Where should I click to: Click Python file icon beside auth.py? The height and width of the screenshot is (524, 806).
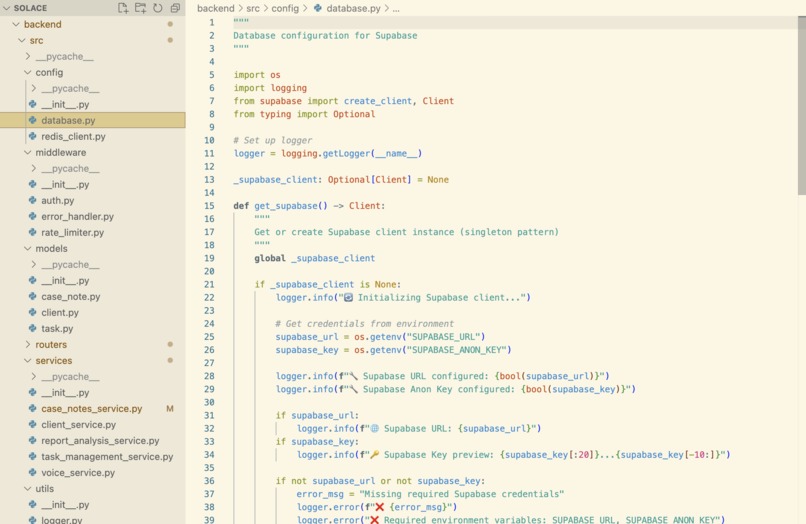[x=32, y=200]
